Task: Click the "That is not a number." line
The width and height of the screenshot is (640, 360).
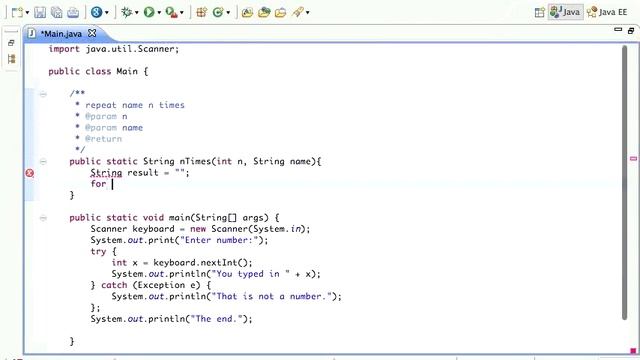Action: click(227, 296)
